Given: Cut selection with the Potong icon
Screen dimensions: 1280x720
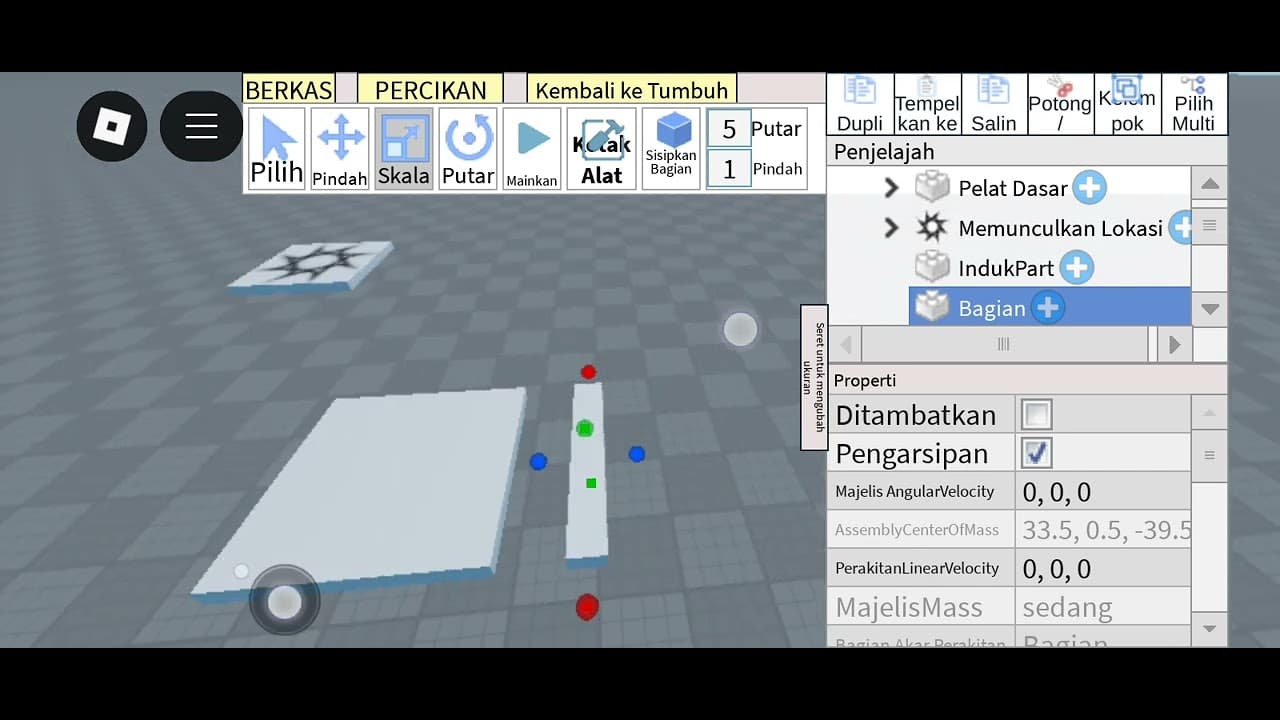Looking at the screenshot, I should pyautogui.click(x=1060, y=104).
